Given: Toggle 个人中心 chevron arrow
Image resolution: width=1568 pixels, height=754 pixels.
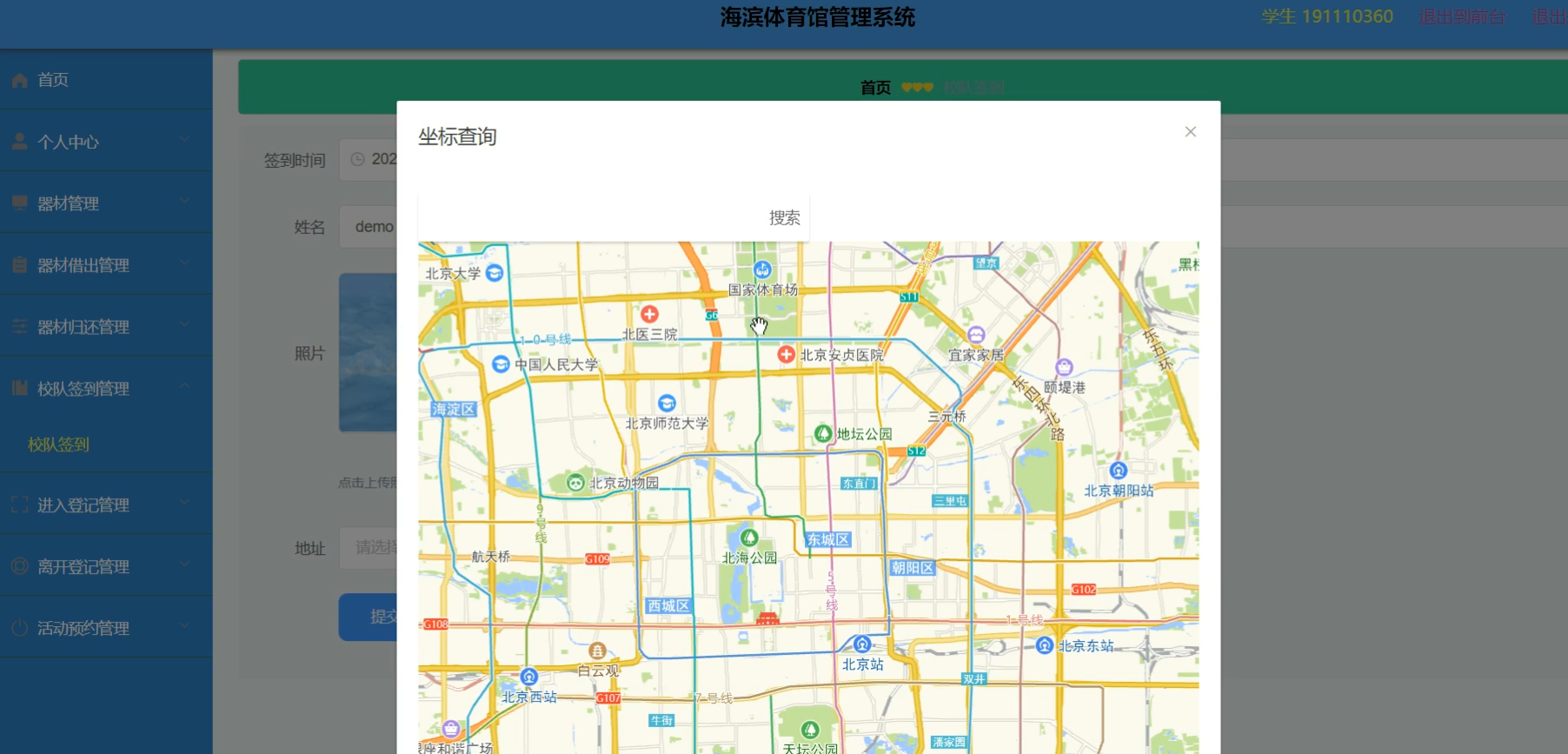Looking at the screenshot, I should click(184, 139).
